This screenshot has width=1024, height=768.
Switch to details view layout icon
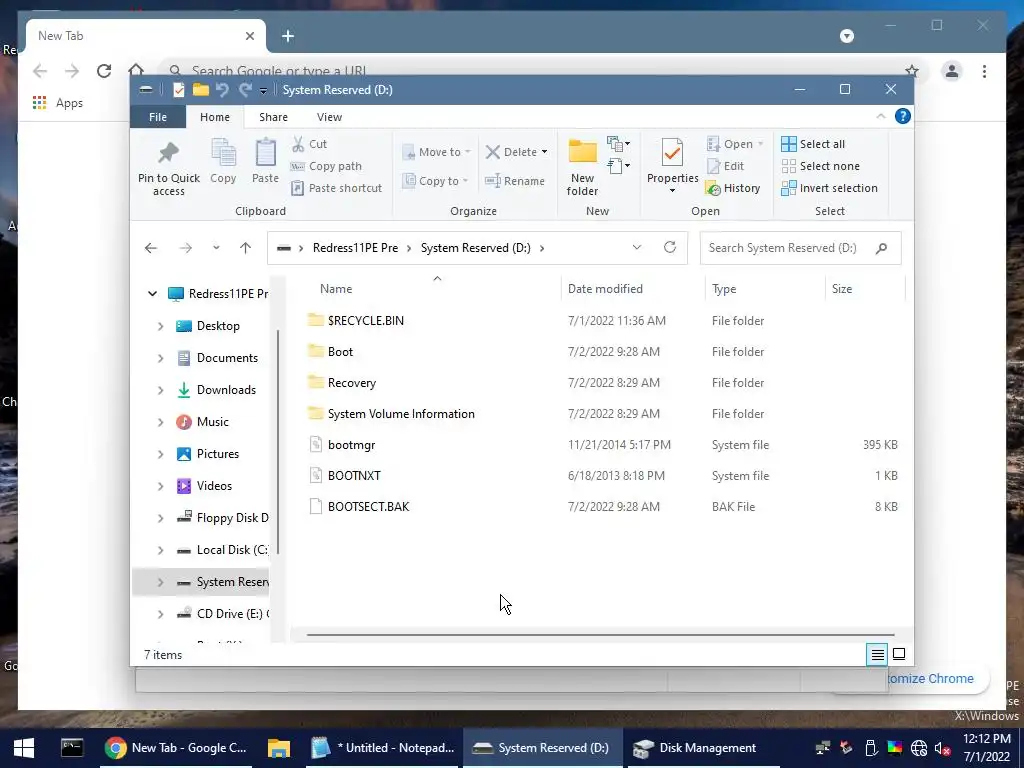877,654
